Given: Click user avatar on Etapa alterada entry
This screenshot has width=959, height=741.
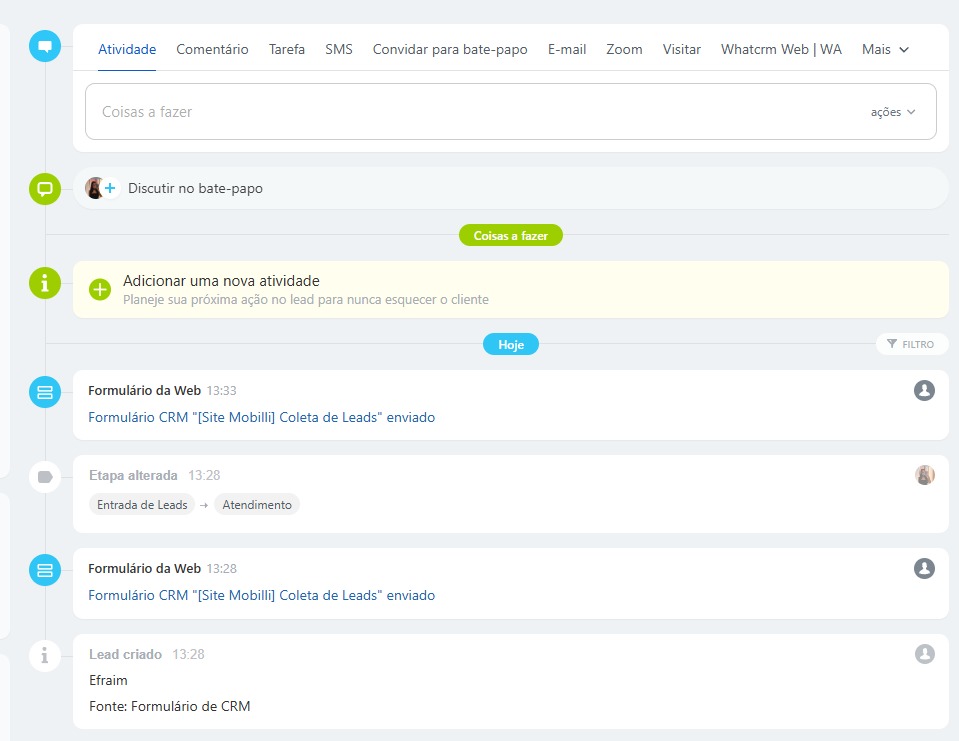Looking at the screenshot, I should point(924,475).
